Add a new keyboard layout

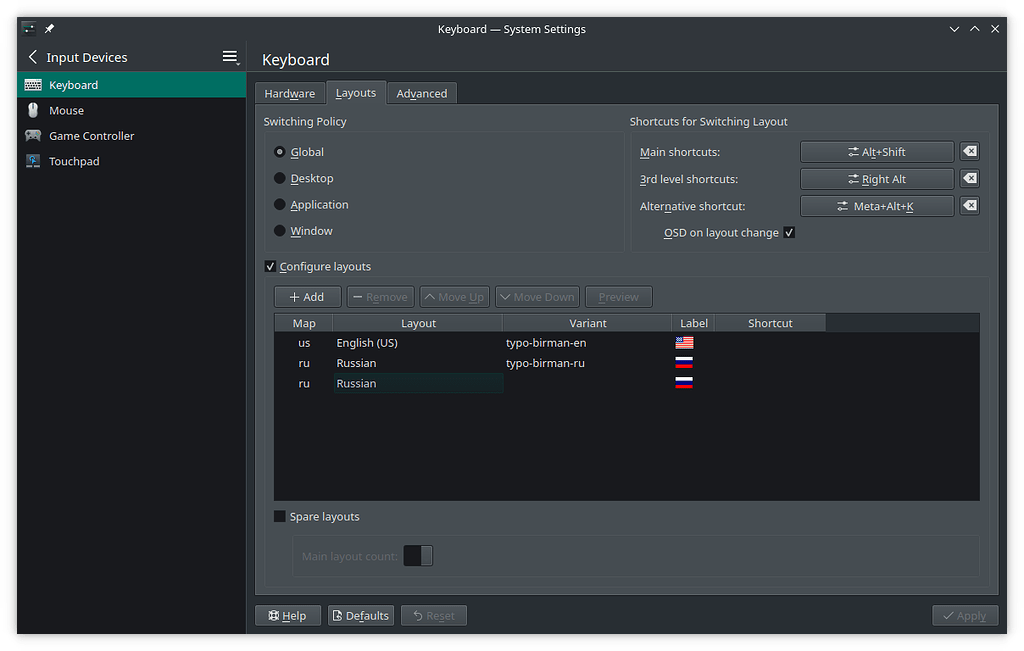pyautogui.click(x=307, y=296)
